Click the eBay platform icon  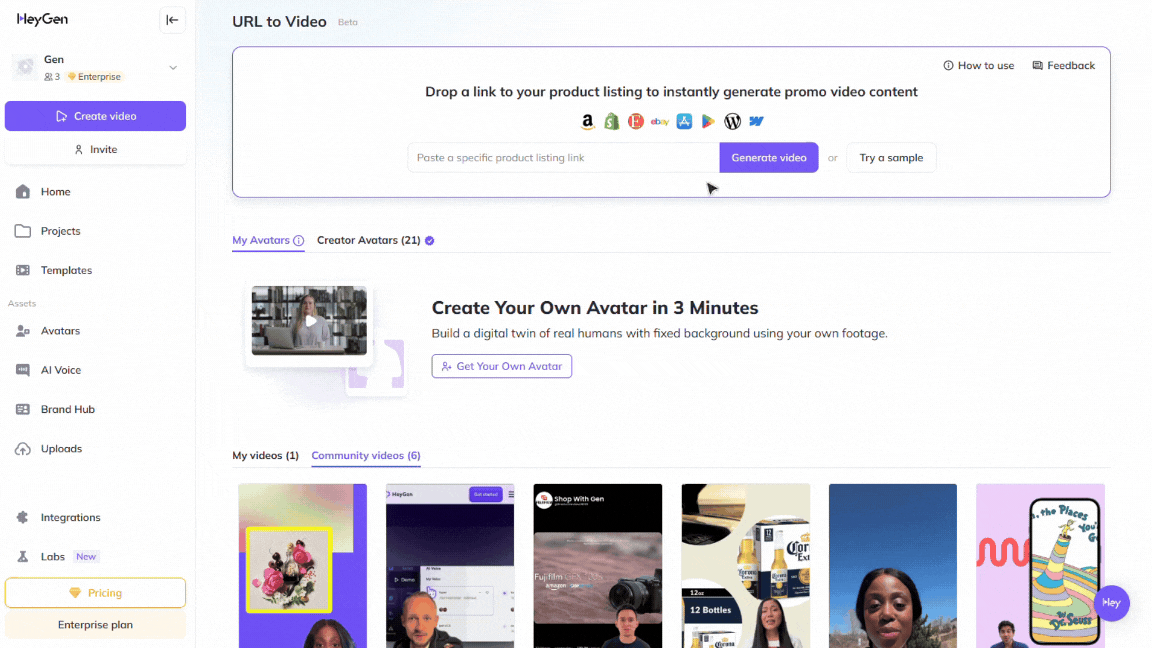click(660, 121)
